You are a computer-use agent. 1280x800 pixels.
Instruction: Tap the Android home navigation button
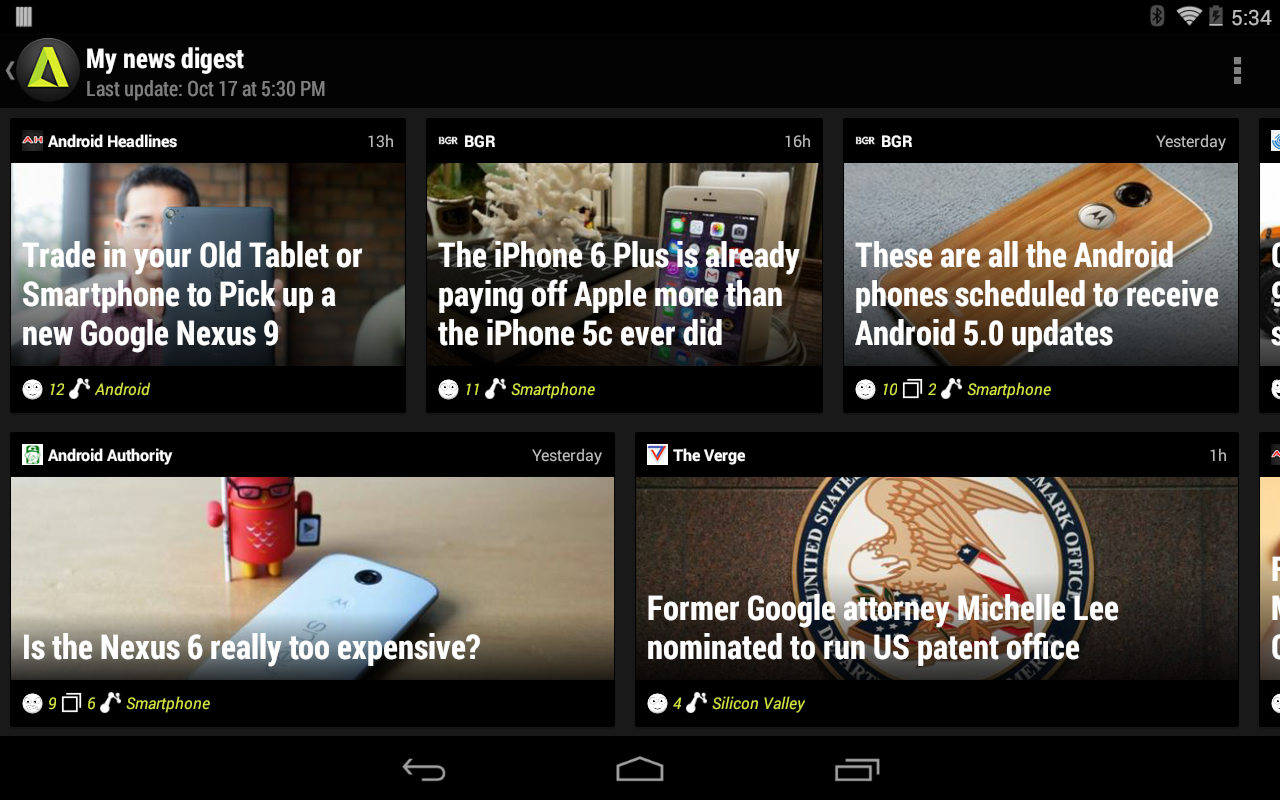(640, 769)
